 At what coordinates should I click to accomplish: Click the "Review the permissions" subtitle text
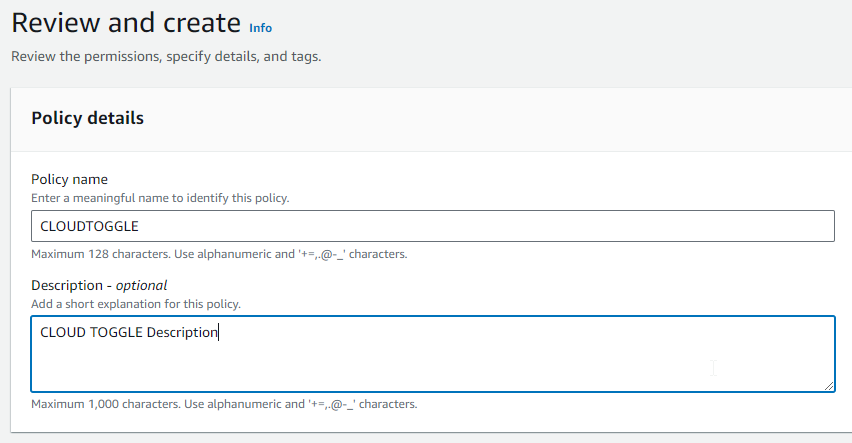[x=166, y=57]
